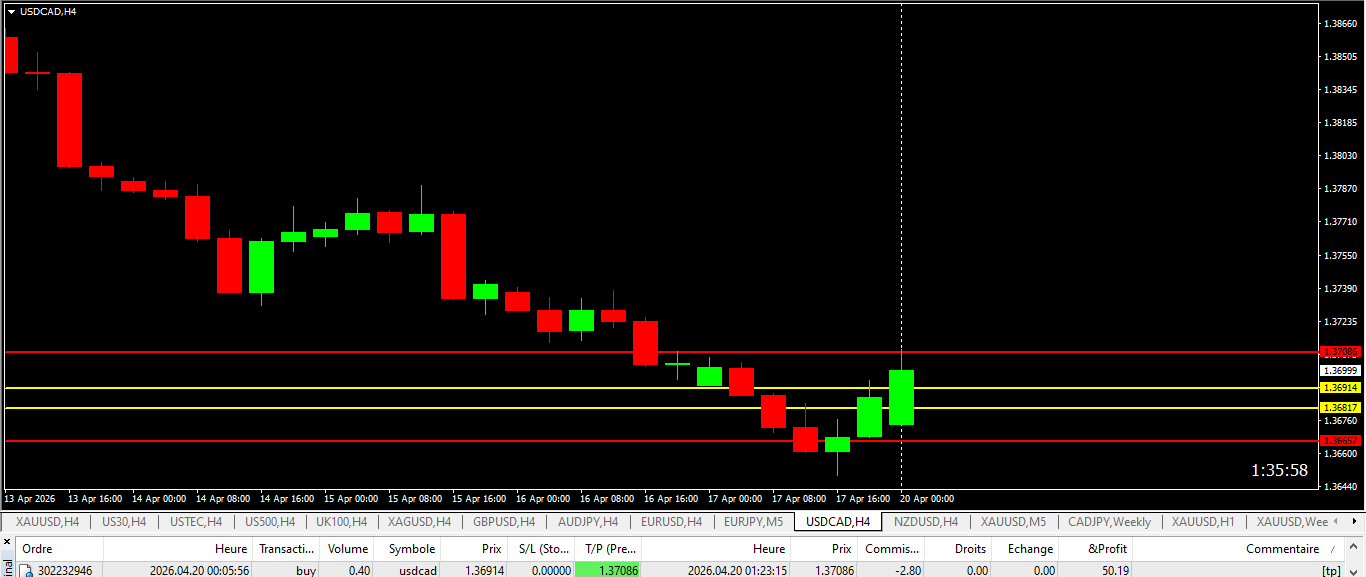Click the buy transaction type cell
The height and width of the screenshot is (577, 1366).
tap(306, 570)
